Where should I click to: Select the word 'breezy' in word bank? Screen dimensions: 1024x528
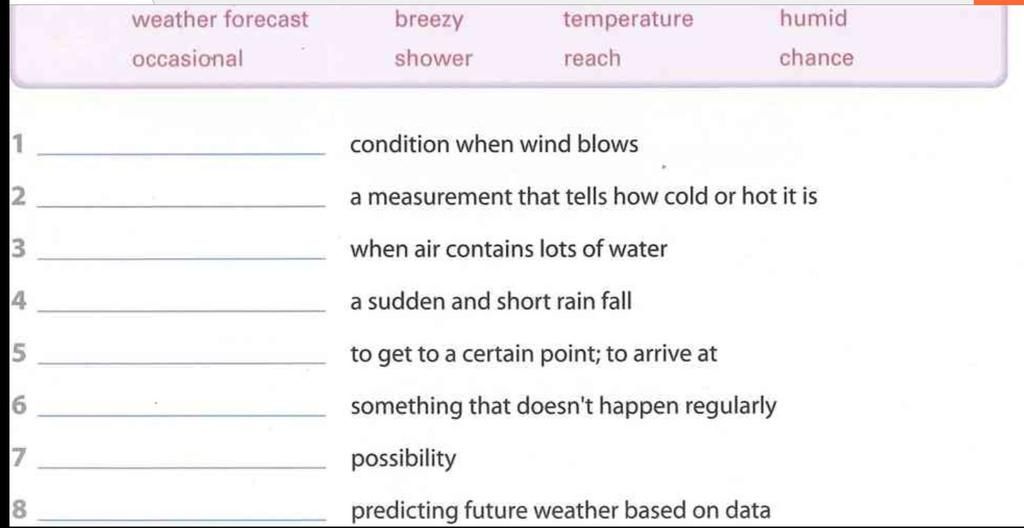(429, 20)
